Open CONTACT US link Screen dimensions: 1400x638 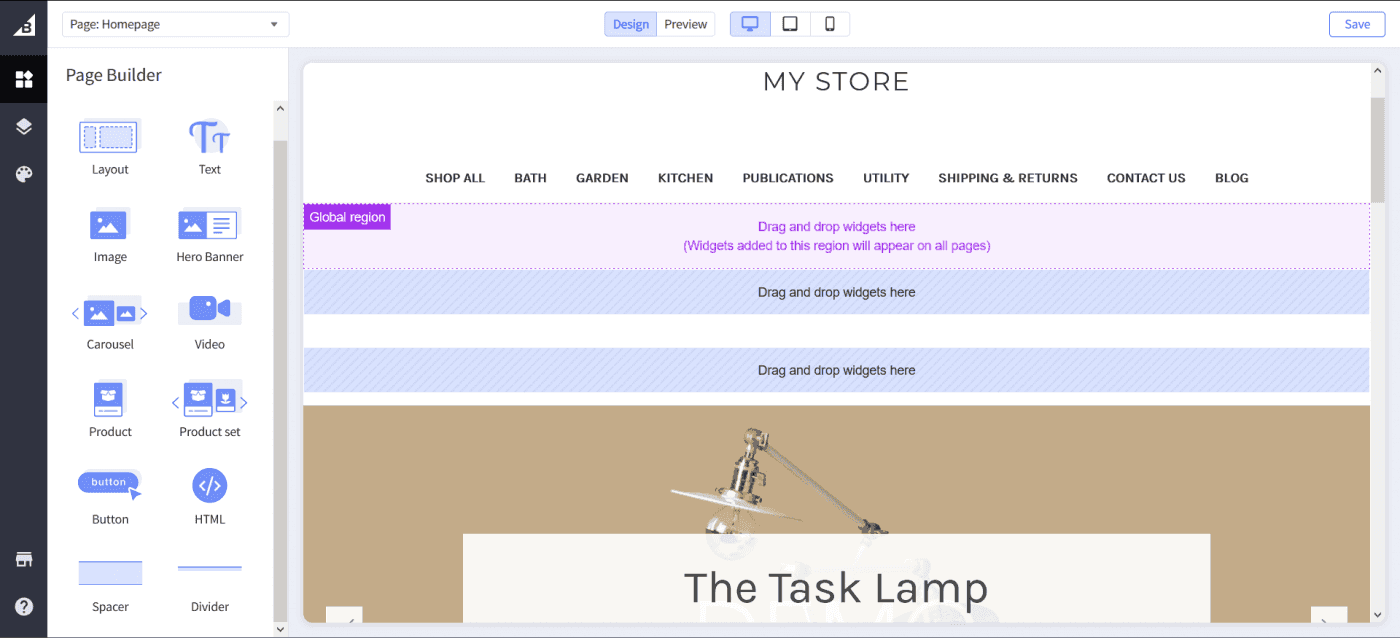tap(1146, 178)
